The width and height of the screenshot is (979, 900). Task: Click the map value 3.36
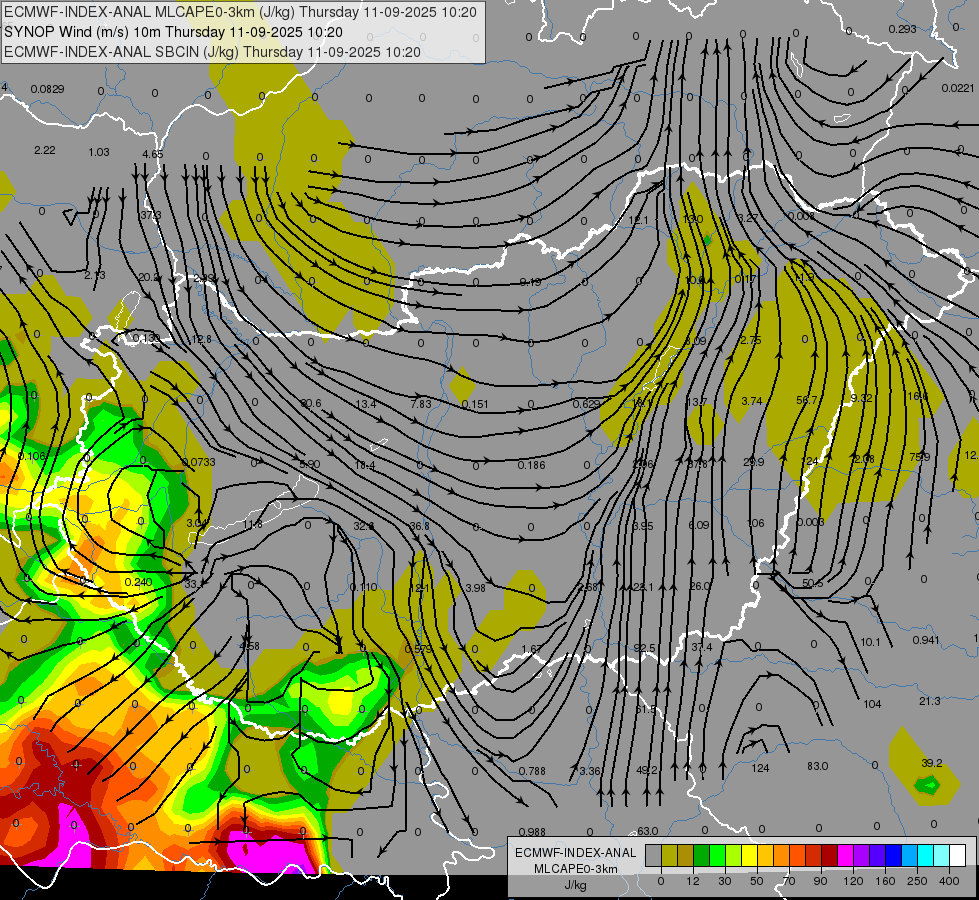[x=589, y=771]
